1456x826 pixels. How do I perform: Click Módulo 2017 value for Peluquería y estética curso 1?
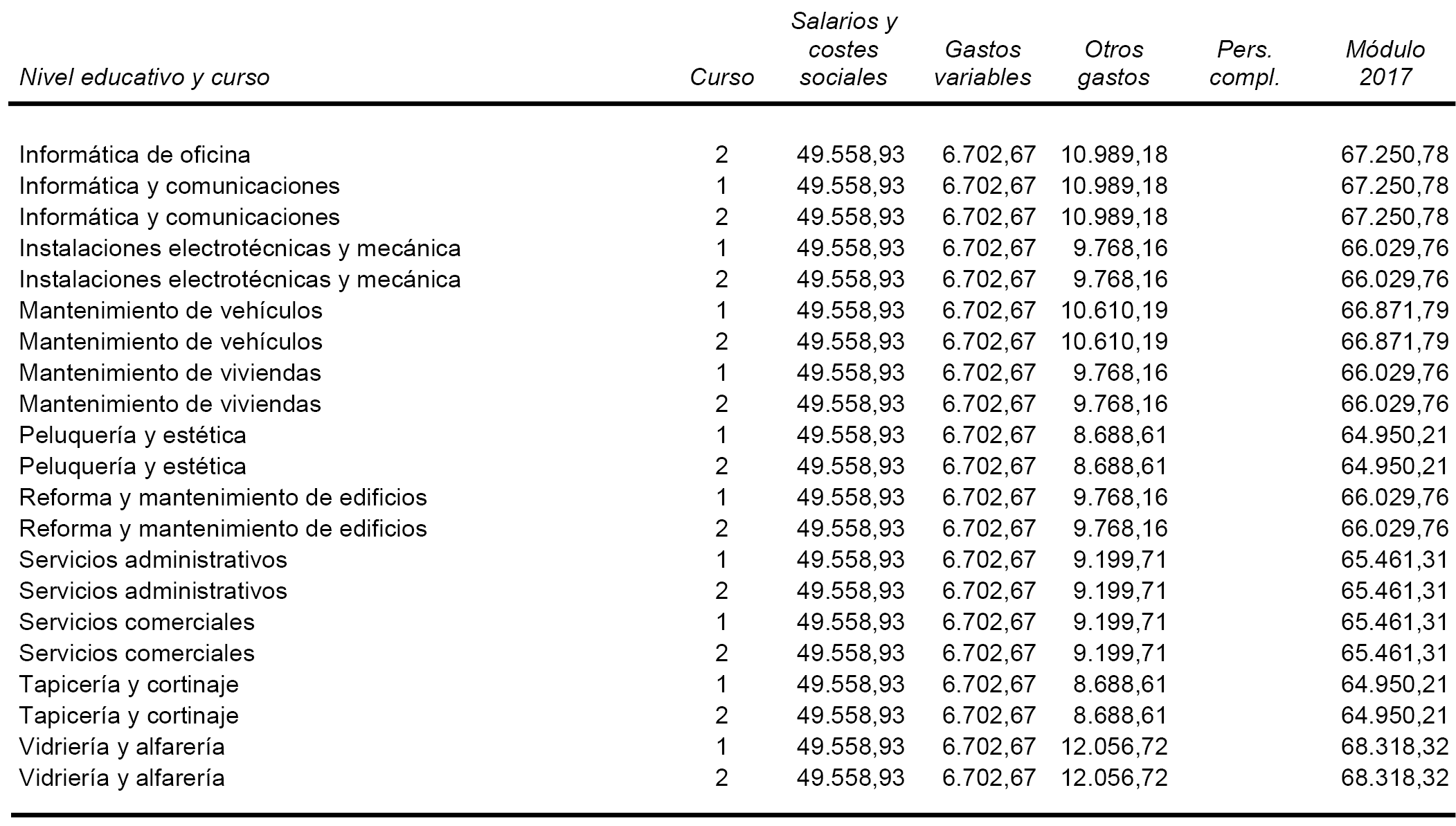(1394, 435)
